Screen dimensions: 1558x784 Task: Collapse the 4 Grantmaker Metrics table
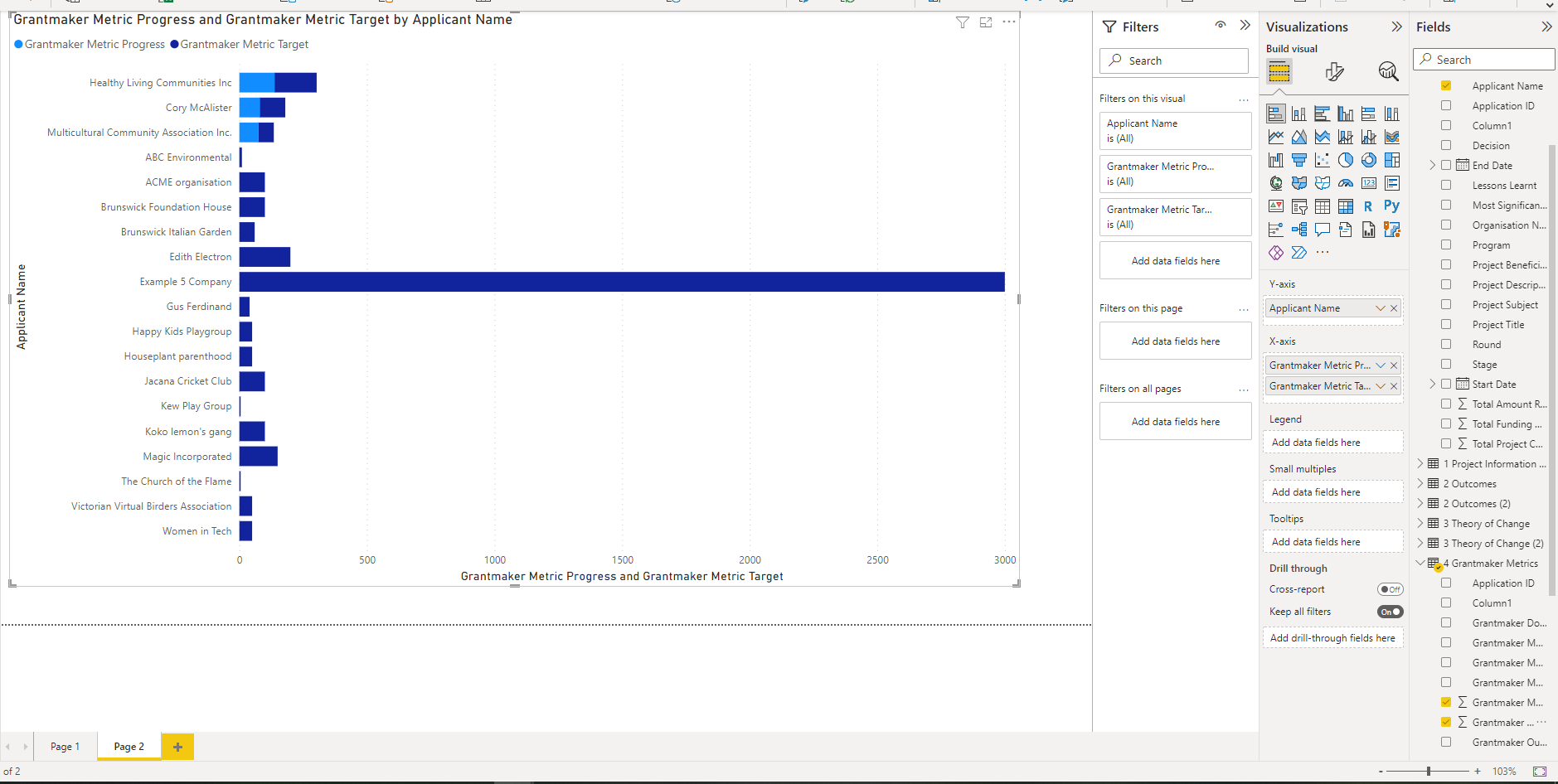[x=1420, y=564]
